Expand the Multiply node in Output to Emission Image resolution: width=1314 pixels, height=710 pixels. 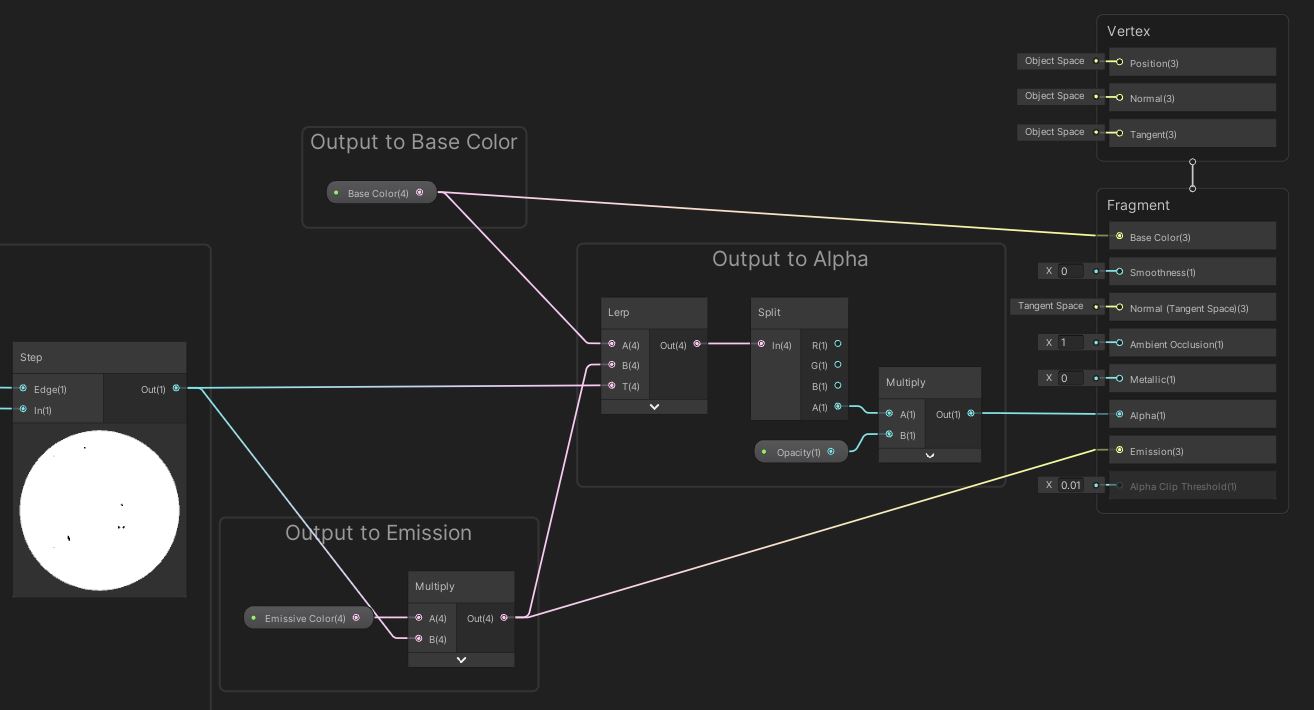[461, 659]
